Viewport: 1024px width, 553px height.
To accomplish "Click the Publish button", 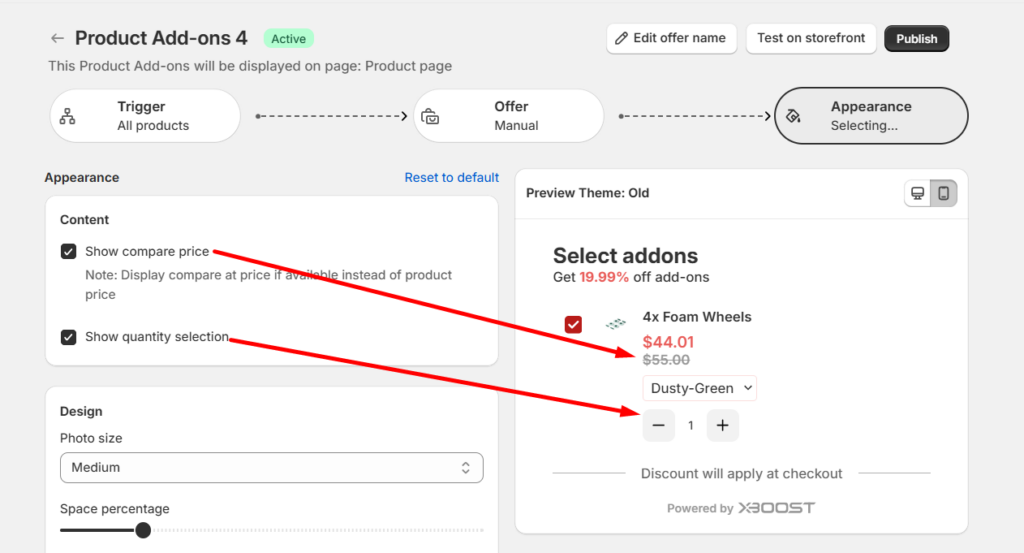I will click(x=916, y=39).
